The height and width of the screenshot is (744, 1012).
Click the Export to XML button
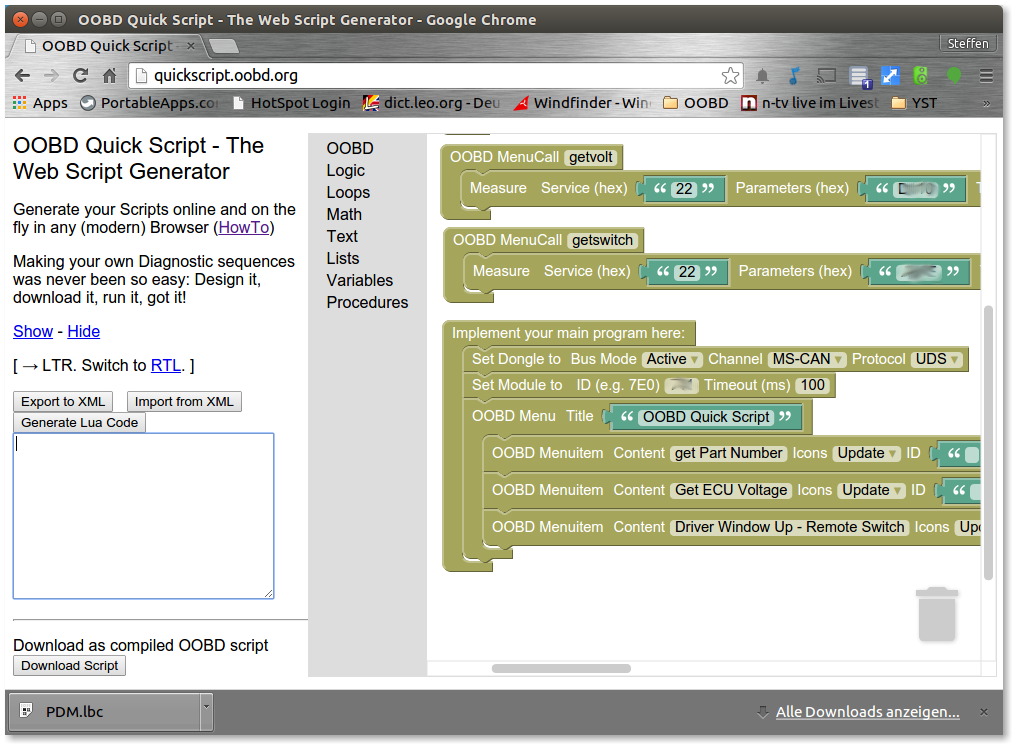(63, 401)
